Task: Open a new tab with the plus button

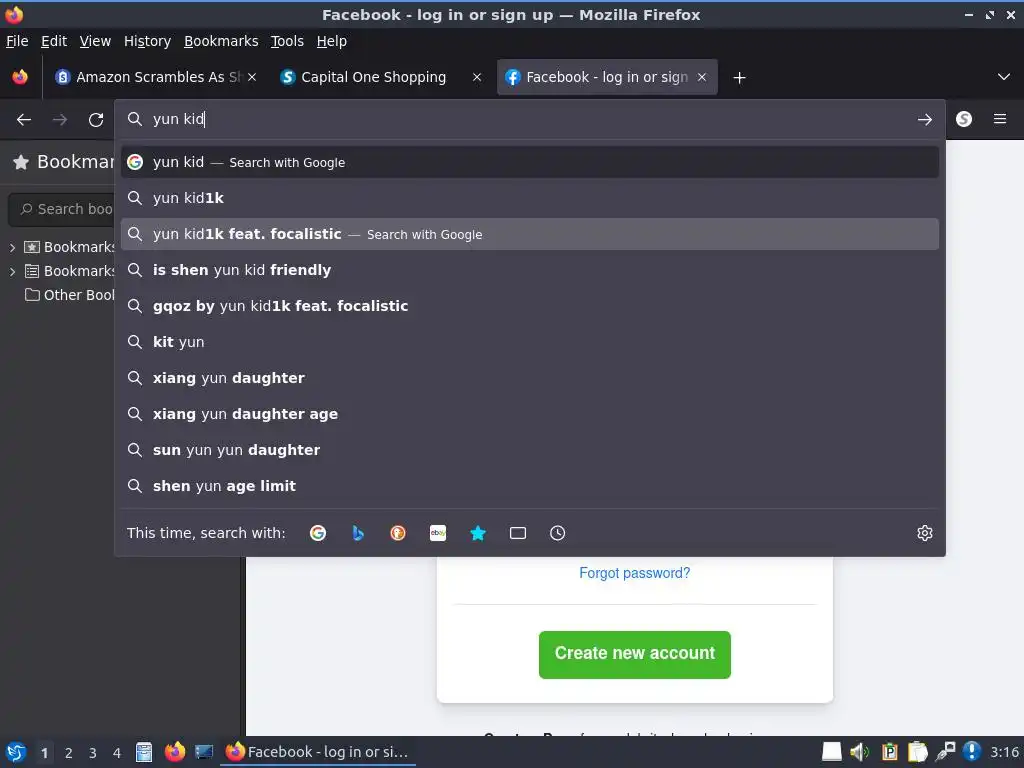Action: coord(739,78)
